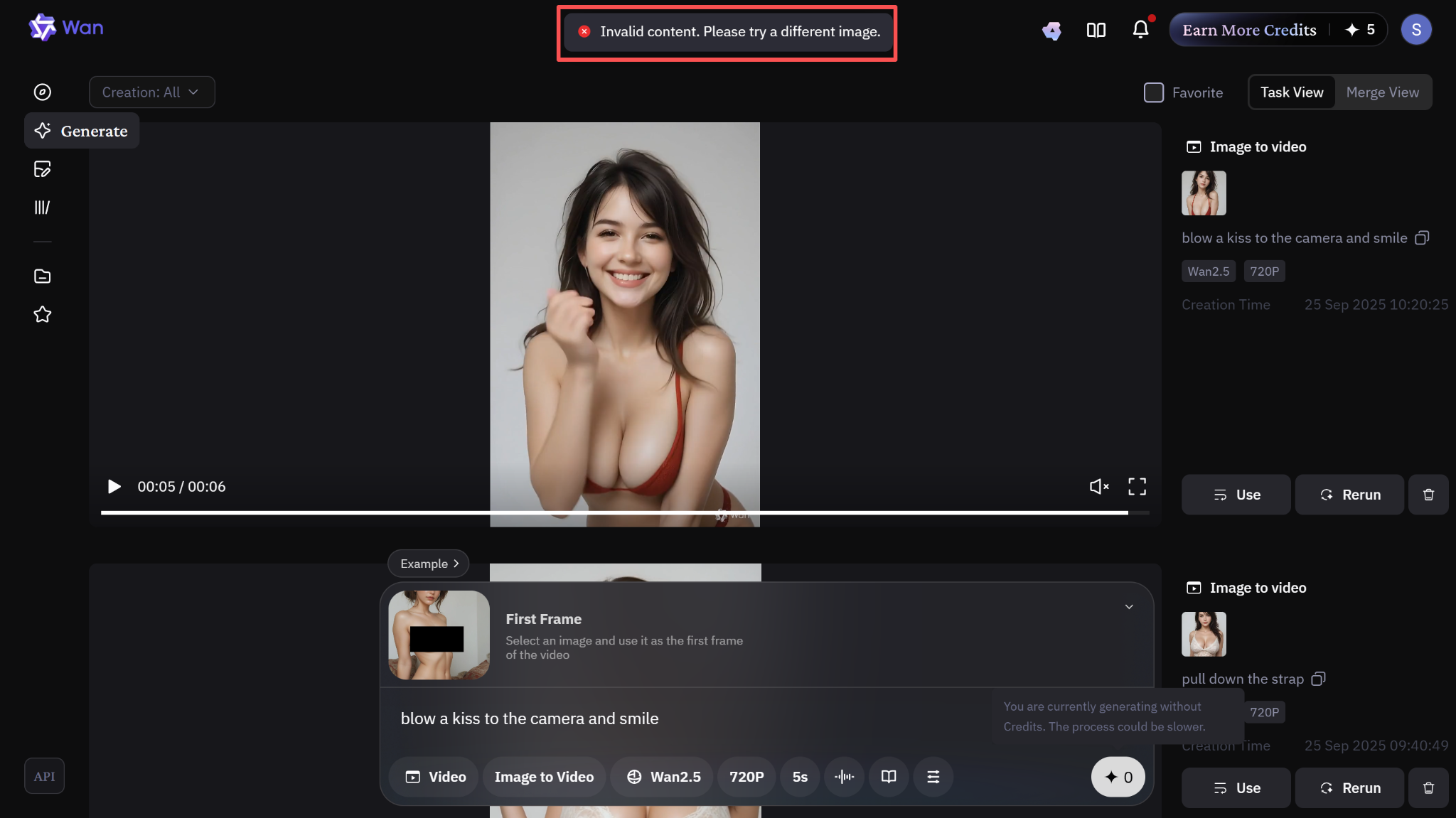Copy the 'blow a kiss' prompt text
Screen dimensions: 1456x818
tap(1422, 238)
